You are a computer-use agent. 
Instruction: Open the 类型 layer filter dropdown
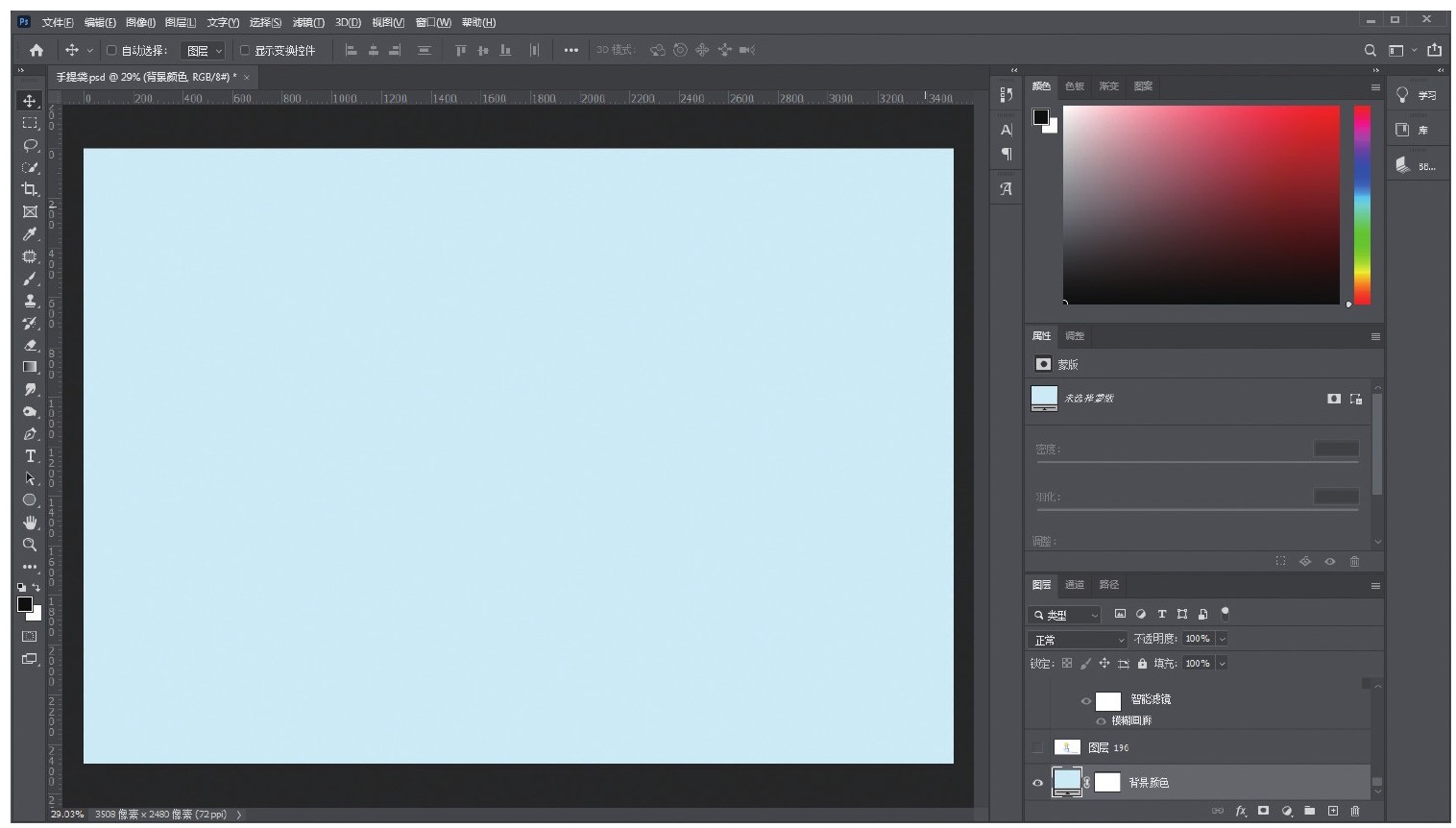click(x=1064, y=615)
